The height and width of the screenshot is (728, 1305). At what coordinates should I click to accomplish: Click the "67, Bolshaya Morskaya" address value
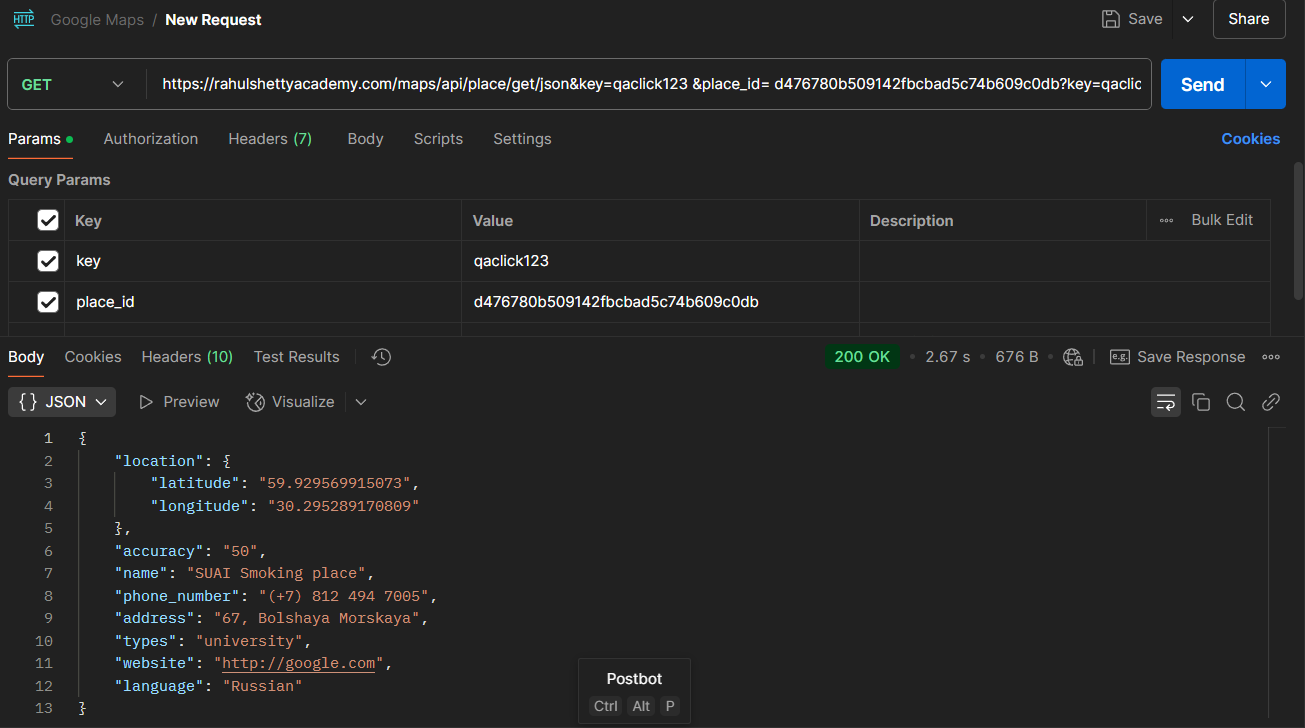316,618
